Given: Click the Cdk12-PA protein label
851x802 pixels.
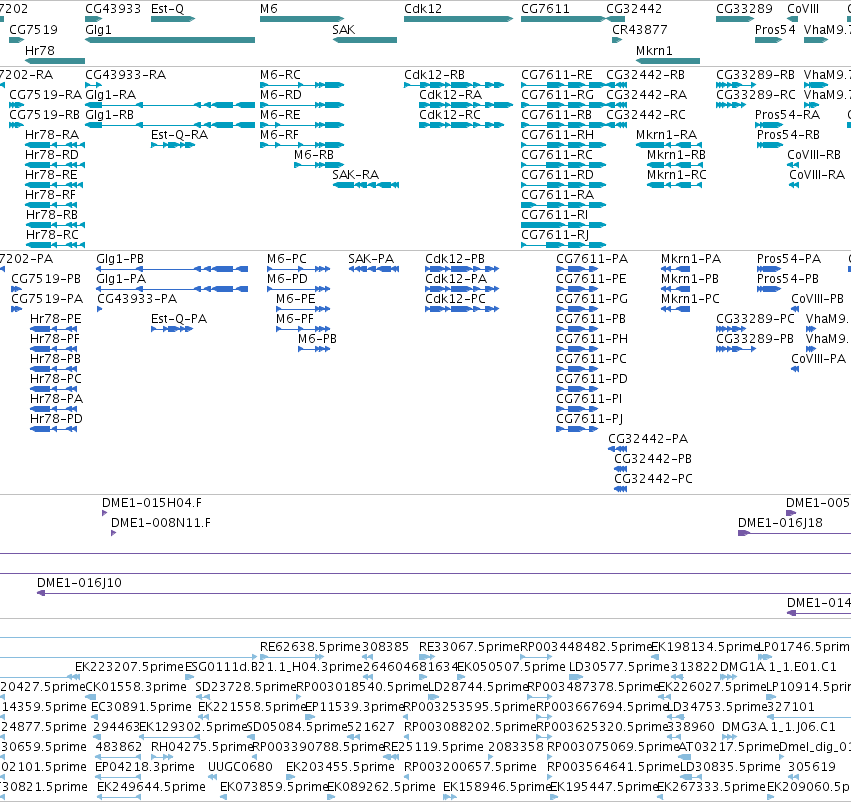Looking at the screenshot, I should click(x=456, y=278).
